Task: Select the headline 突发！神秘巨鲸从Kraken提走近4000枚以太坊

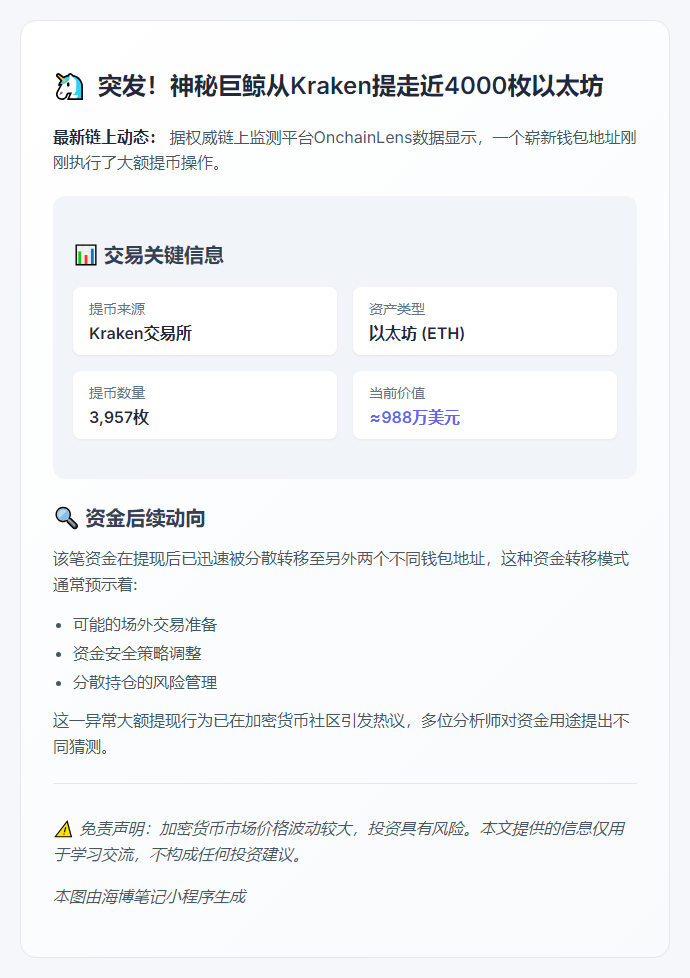Action: pos(350,86)
